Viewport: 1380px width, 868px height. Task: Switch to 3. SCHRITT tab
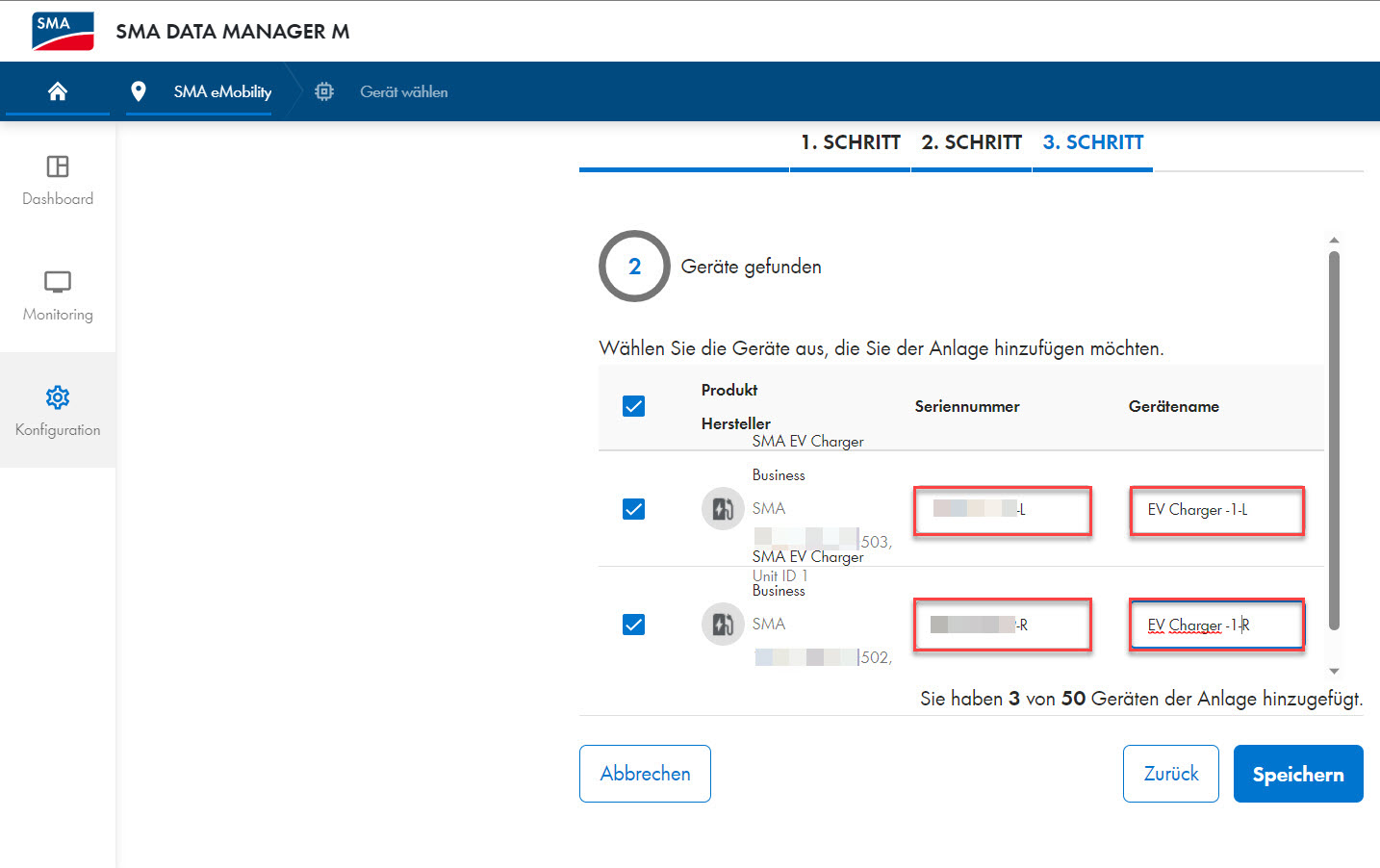click(1093, 142)
